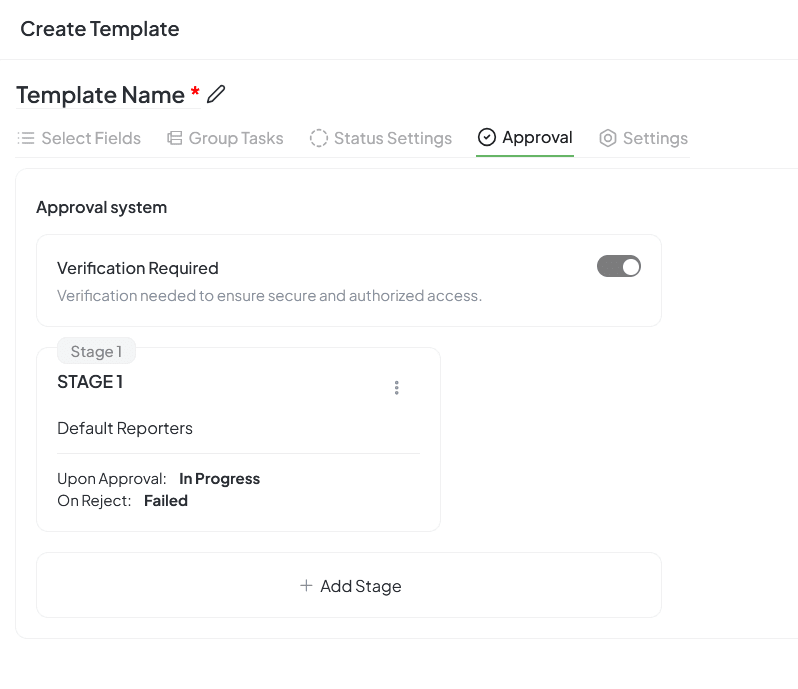Click the In Progress approval status
This screenshot has width=798, height=689.
(219, 479)
